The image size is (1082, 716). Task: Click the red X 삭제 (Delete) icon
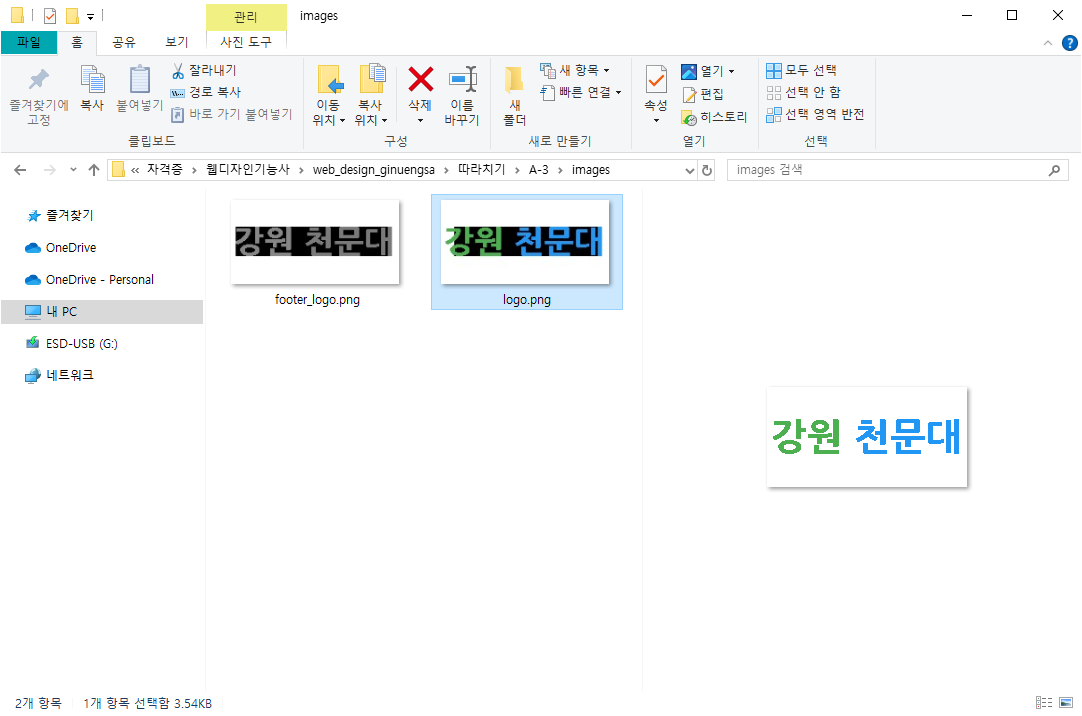[420, 79]
